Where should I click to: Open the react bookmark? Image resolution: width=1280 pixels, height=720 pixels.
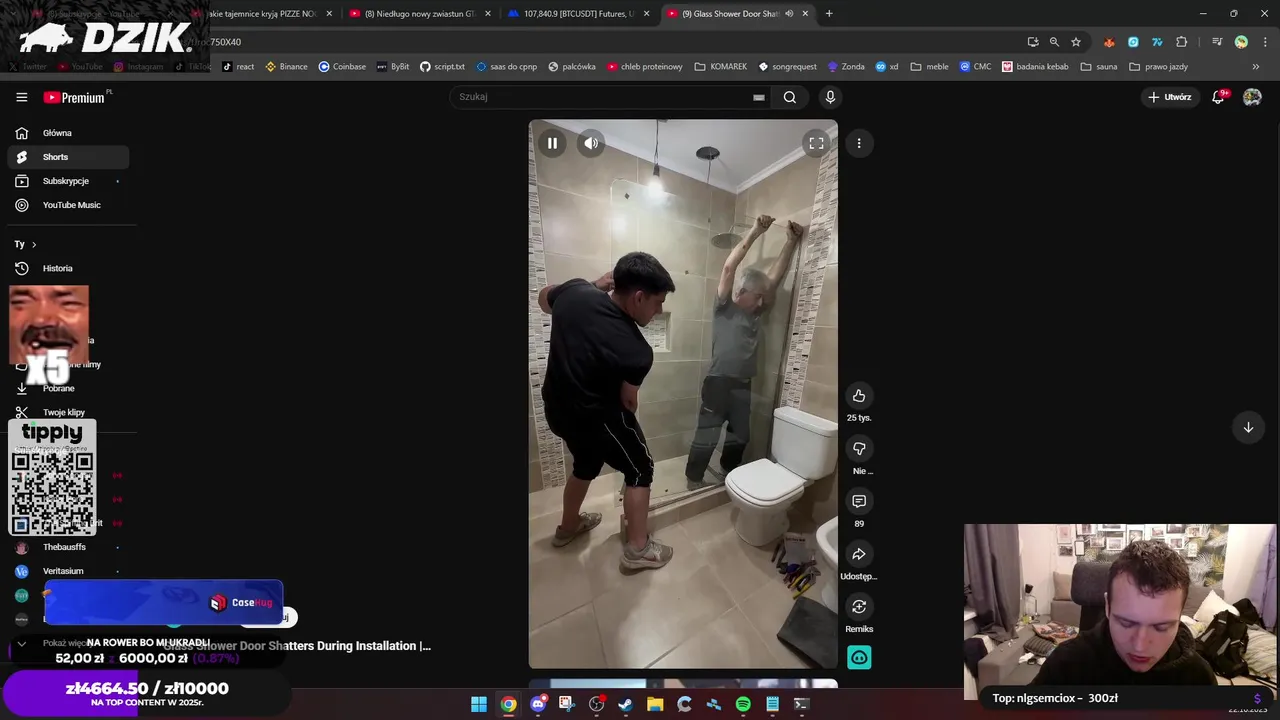[237, 67]
